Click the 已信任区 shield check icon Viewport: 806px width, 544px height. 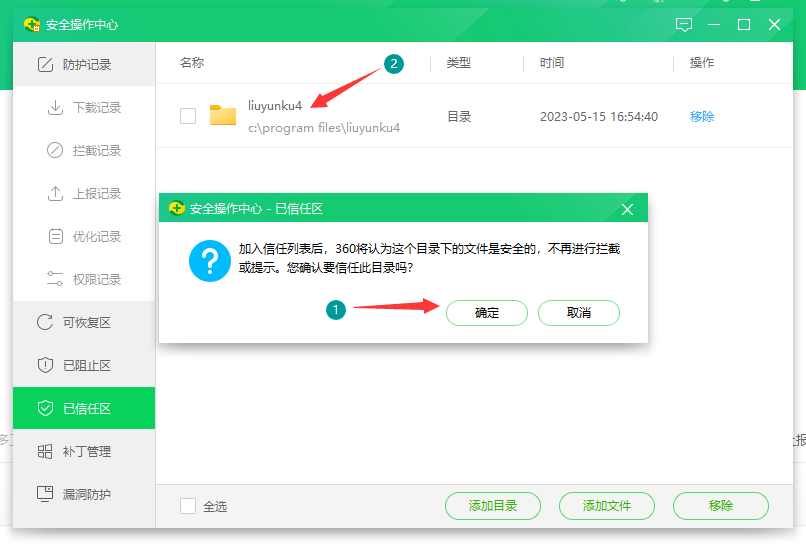pyautogui.click(x=45, y=408)
